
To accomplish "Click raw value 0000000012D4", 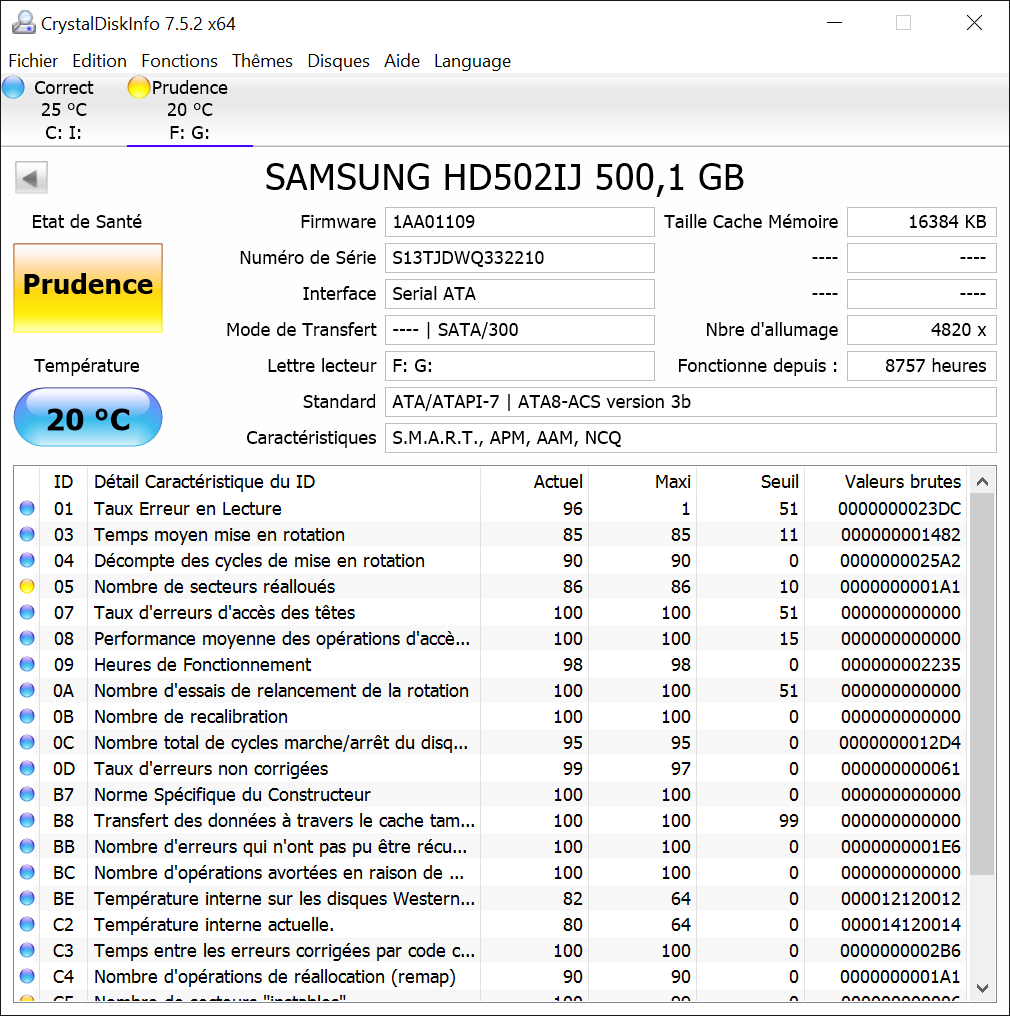I will [900, 743].
